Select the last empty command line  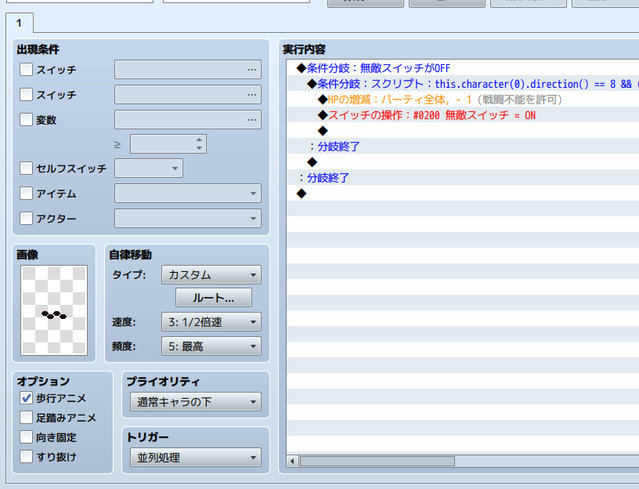[x=463, y=194]
